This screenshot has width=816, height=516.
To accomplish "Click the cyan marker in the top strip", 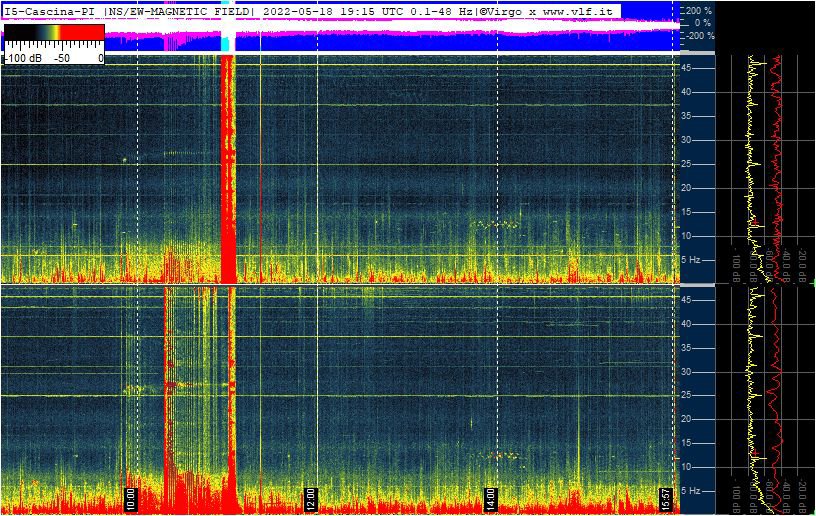I will (226, 44).
